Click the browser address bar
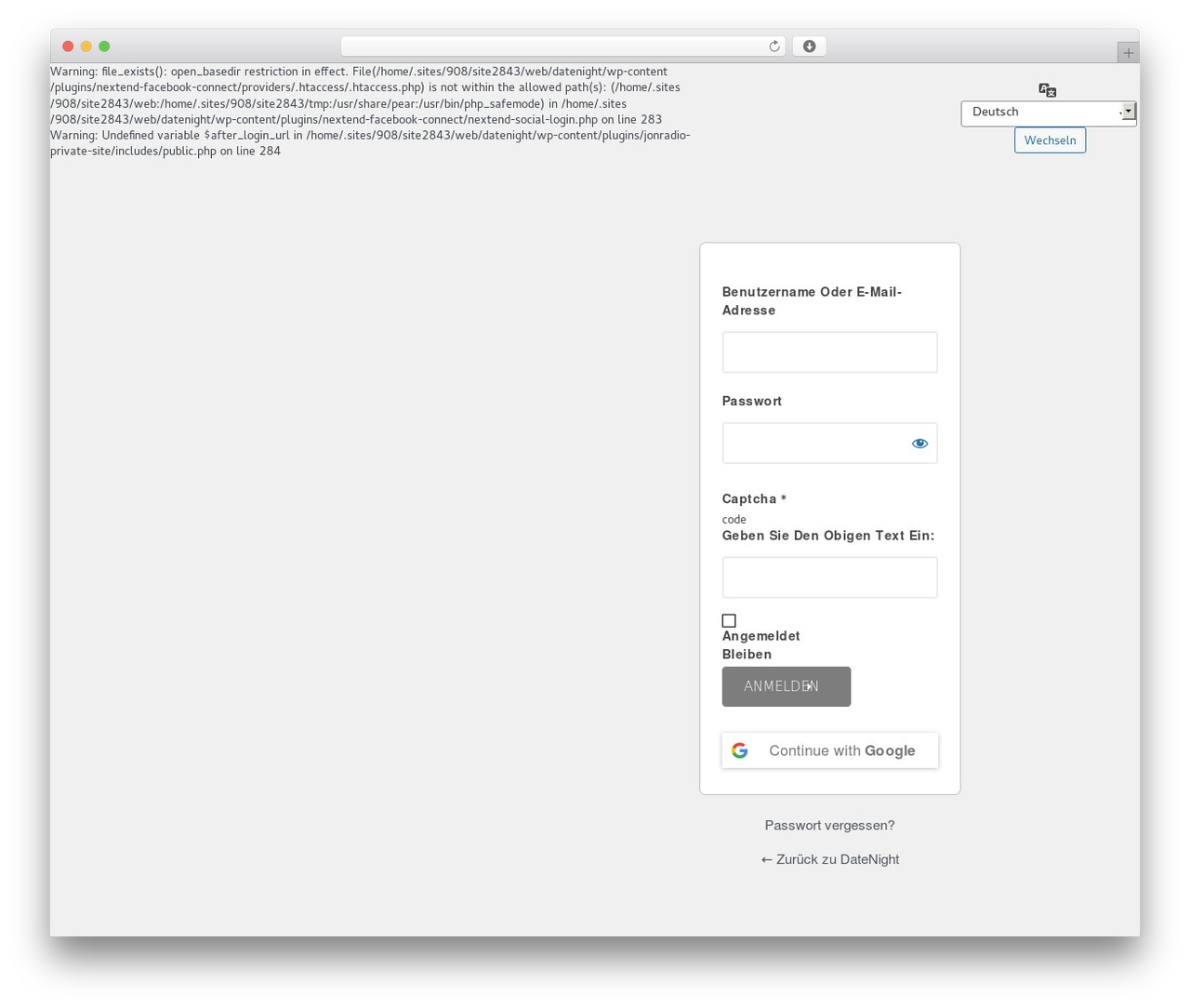This screenshot has height=1008, width=1190. click(x=562, y=46)
